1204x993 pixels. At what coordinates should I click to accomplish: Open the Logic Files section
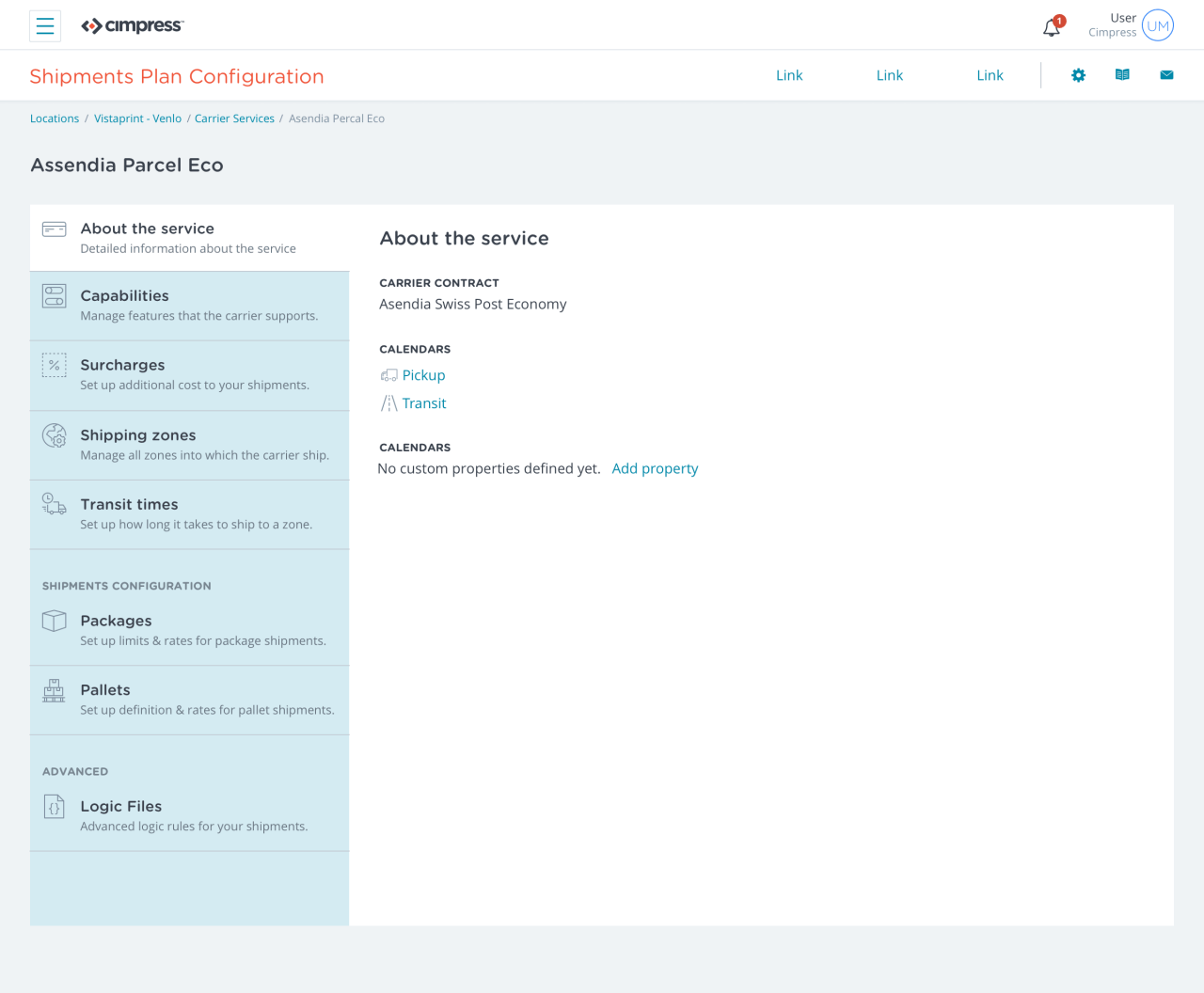click(x=190, y=817)
